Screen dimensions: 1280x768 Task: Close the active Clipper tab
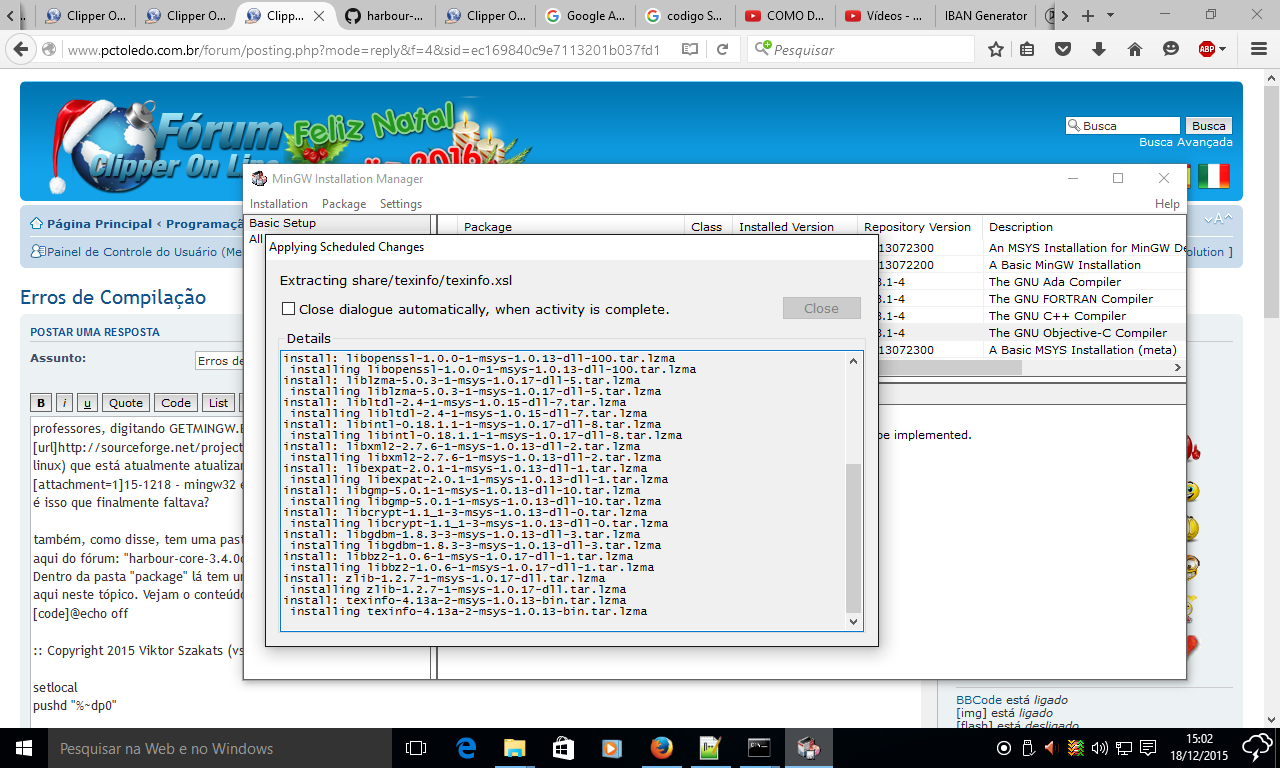click(320, 16)
